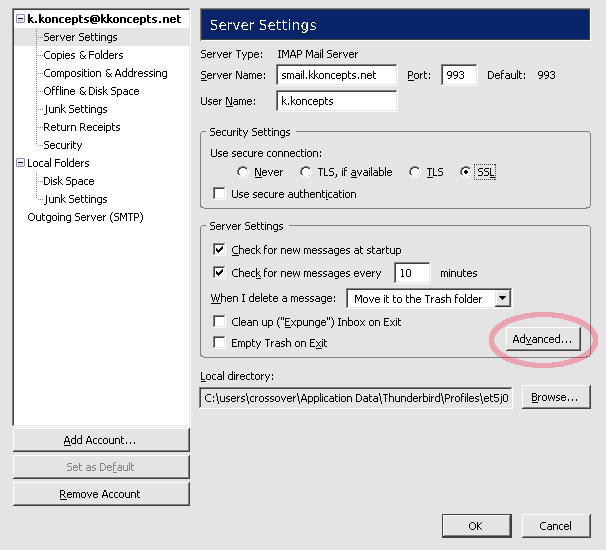Toggle Empty Trash on Exit checkbox

pos(219,342)
